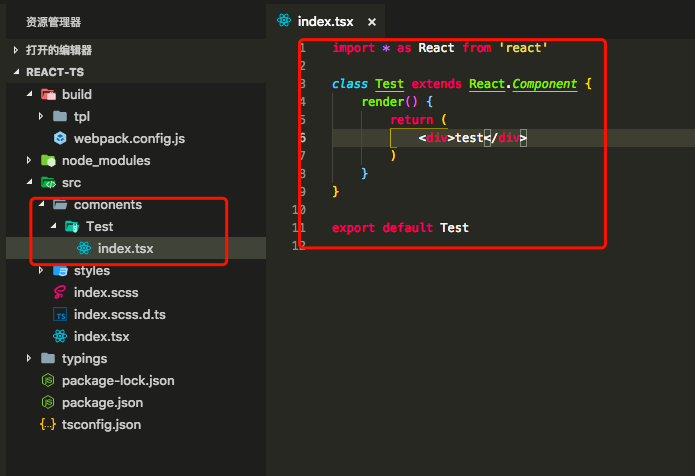
Task: Click the build folder icon
Action: [48, 94]
